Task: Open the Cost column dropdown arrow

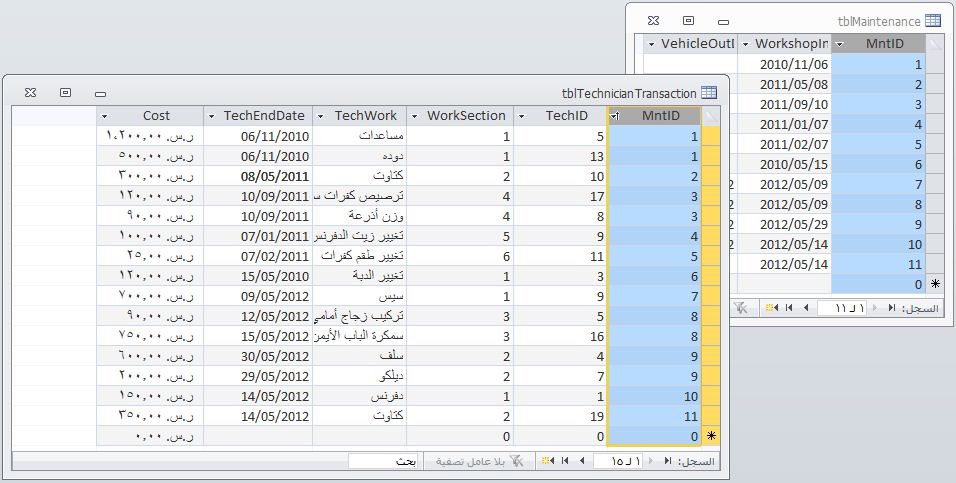Action: (x=104, y=116)
